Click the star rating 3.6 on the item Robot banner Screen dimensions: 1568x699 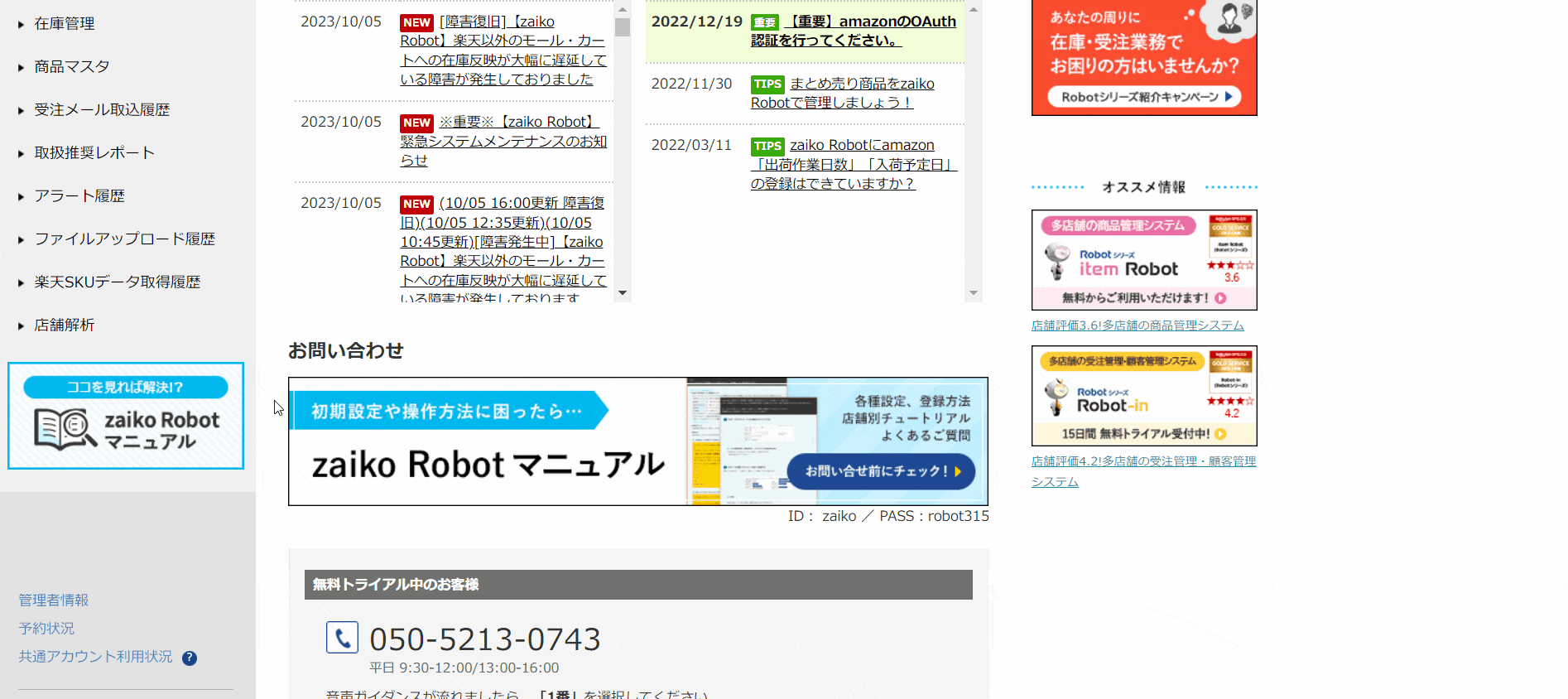click(1230, 271)
